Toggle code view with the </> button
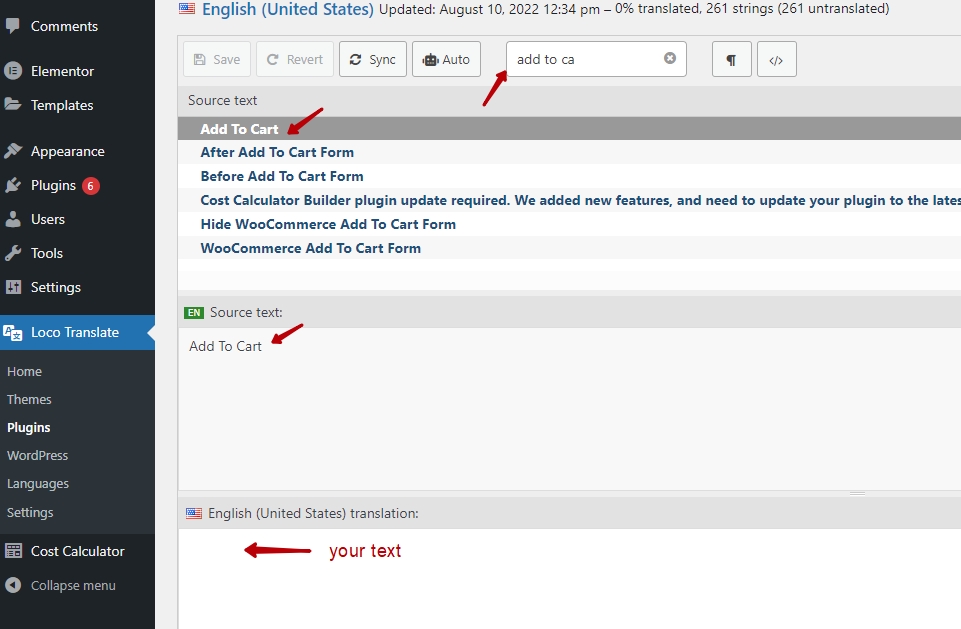961x629 pixels. coord(777,59)
